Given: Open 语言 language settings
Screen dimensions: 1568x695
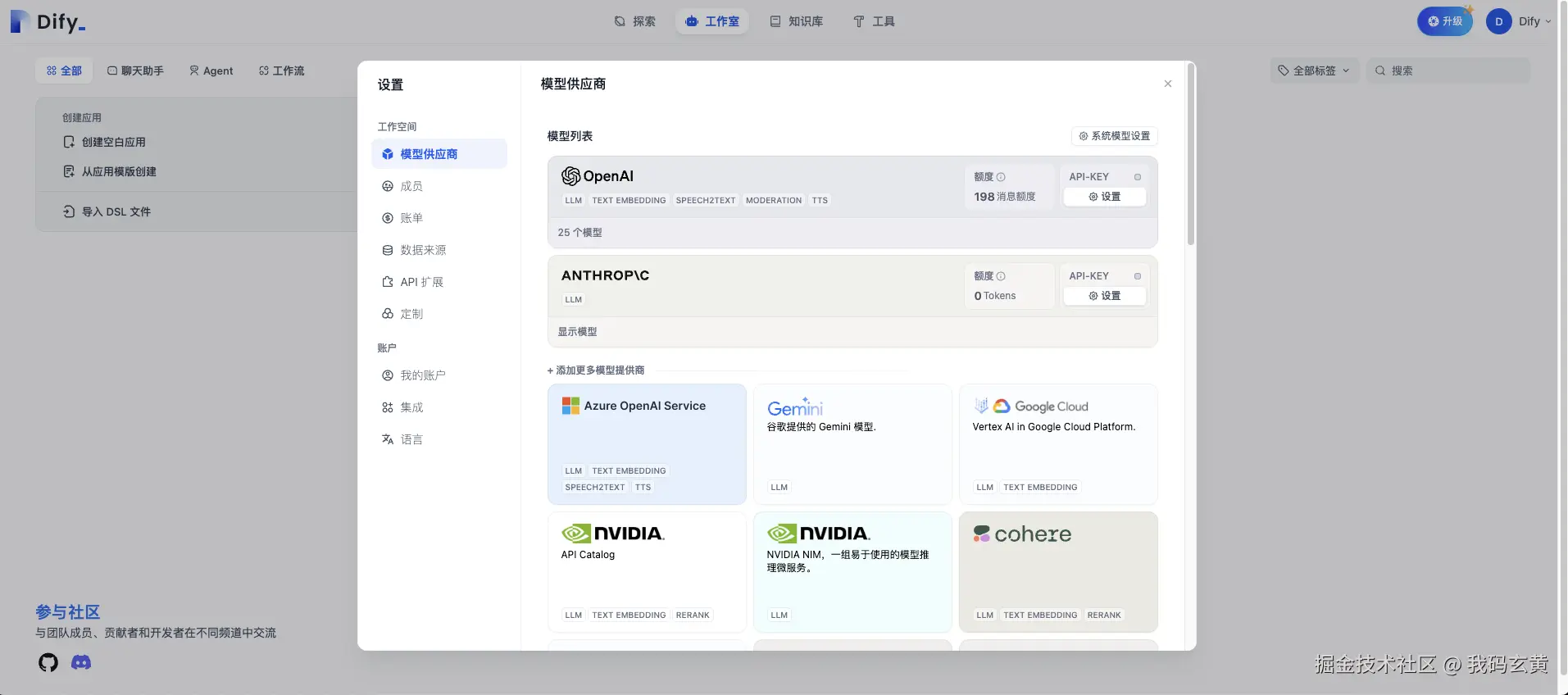Looking at the screenshot, I should (x=439, y=439).
